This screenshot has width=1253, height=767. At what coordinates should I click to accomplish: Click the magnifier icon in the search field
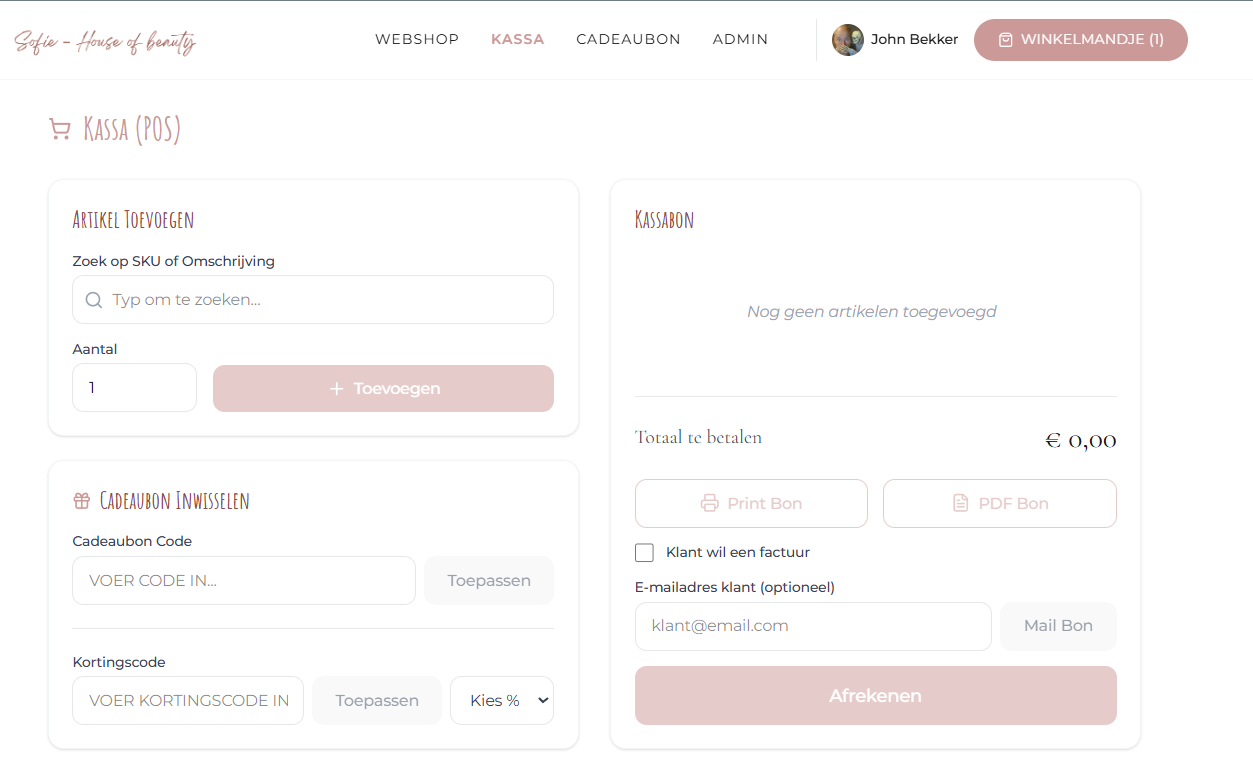click(94, 300)
